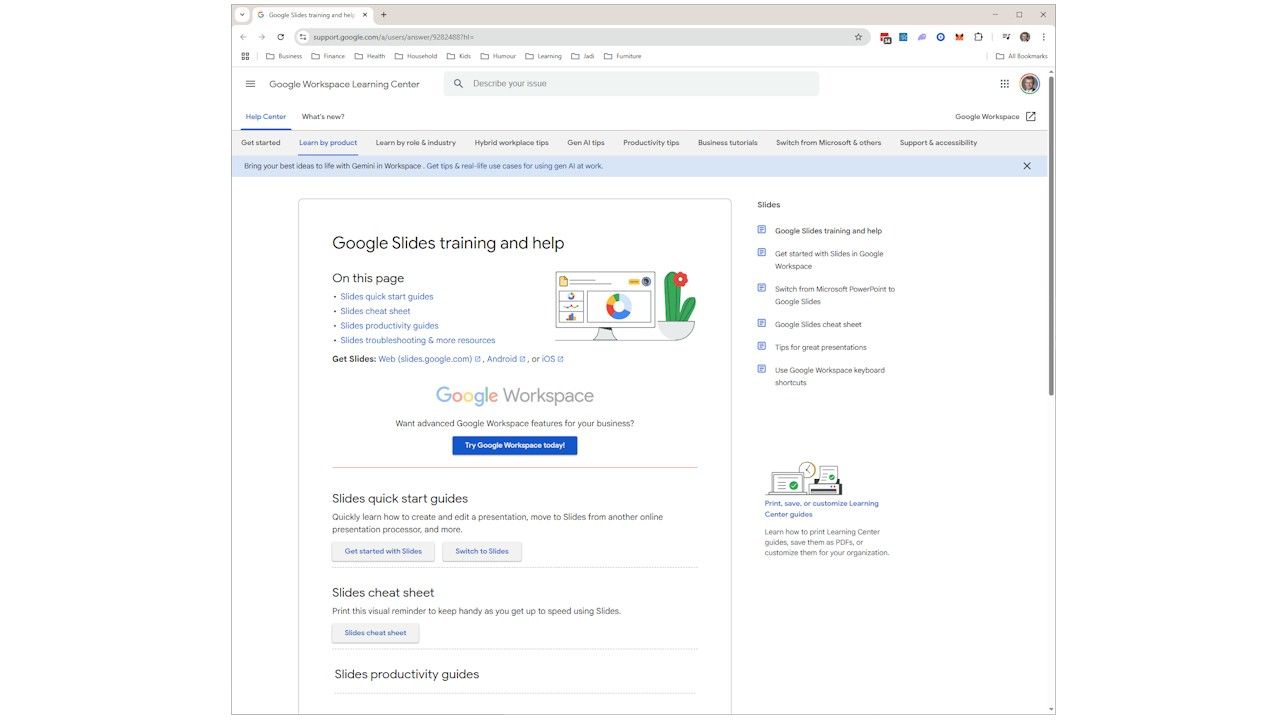Viewport: 1280px width, 720px height.
Task: Click the Describe your issue search field
Action: [x=631, y=84]
